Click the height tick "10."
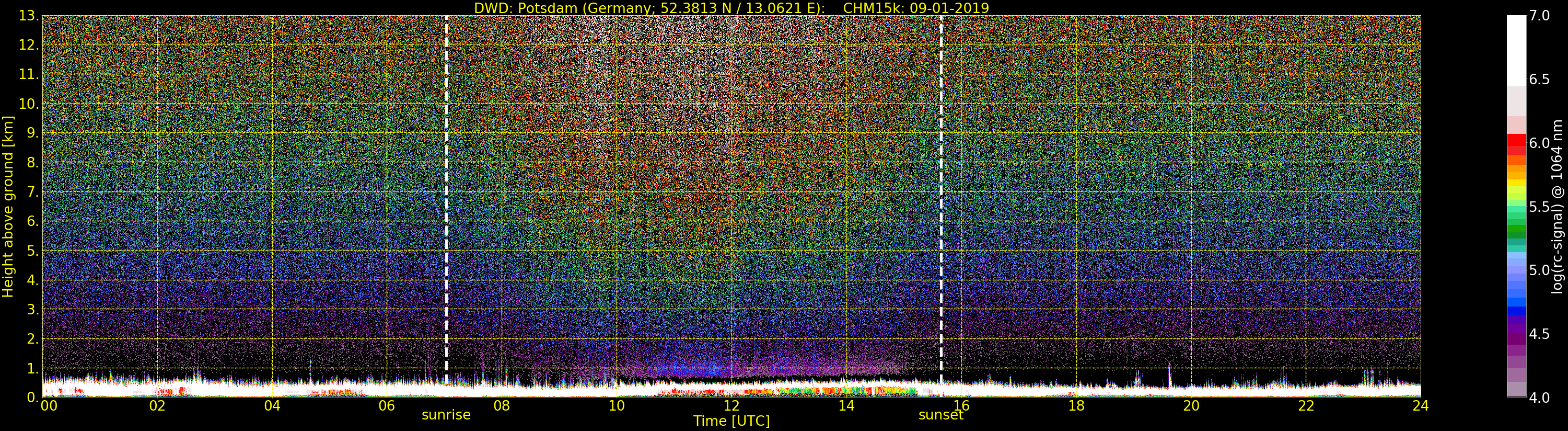 [29, 104]
